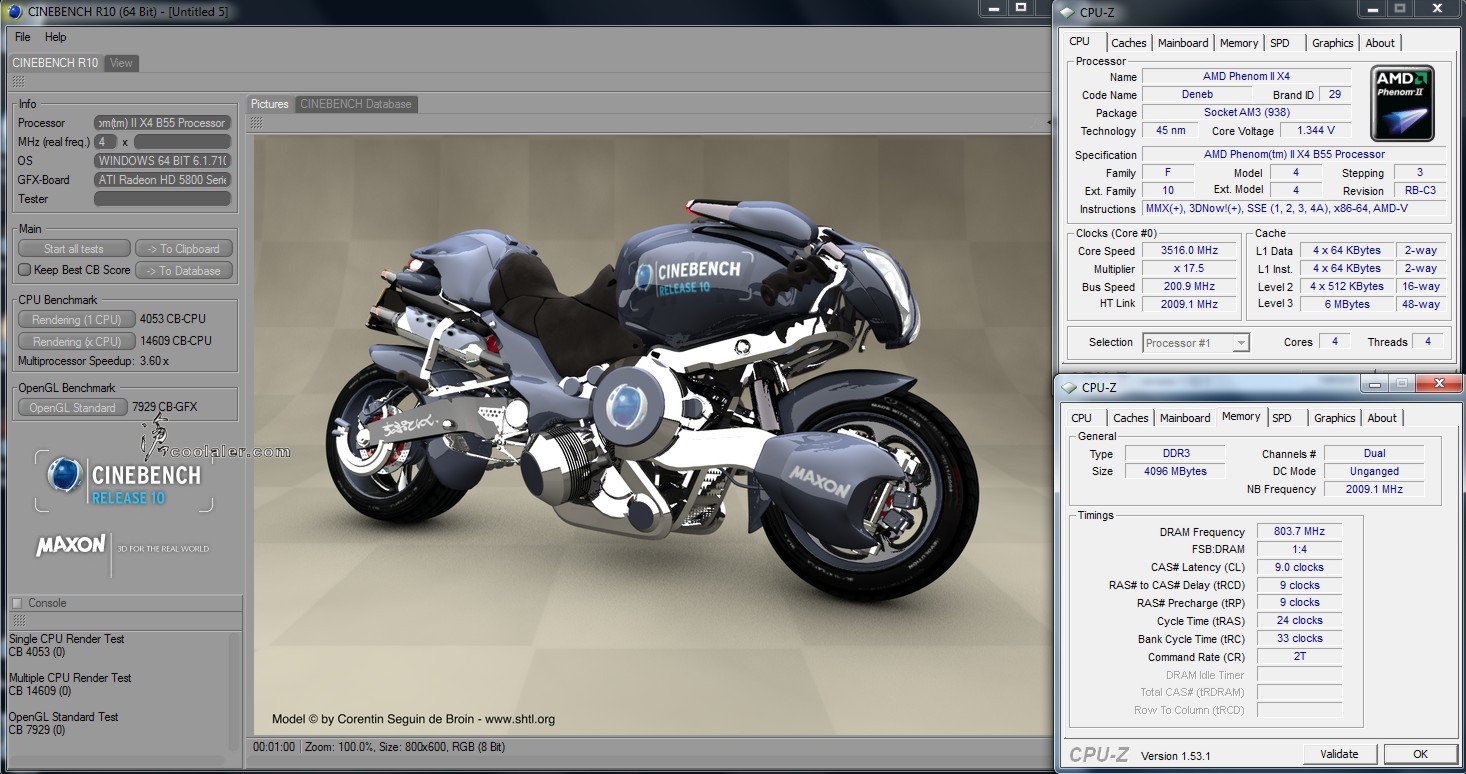Viewport: 1466px width, 774px height.
Task: Enable Keep Best CB Score checkbox
Action: click(25, 270)
